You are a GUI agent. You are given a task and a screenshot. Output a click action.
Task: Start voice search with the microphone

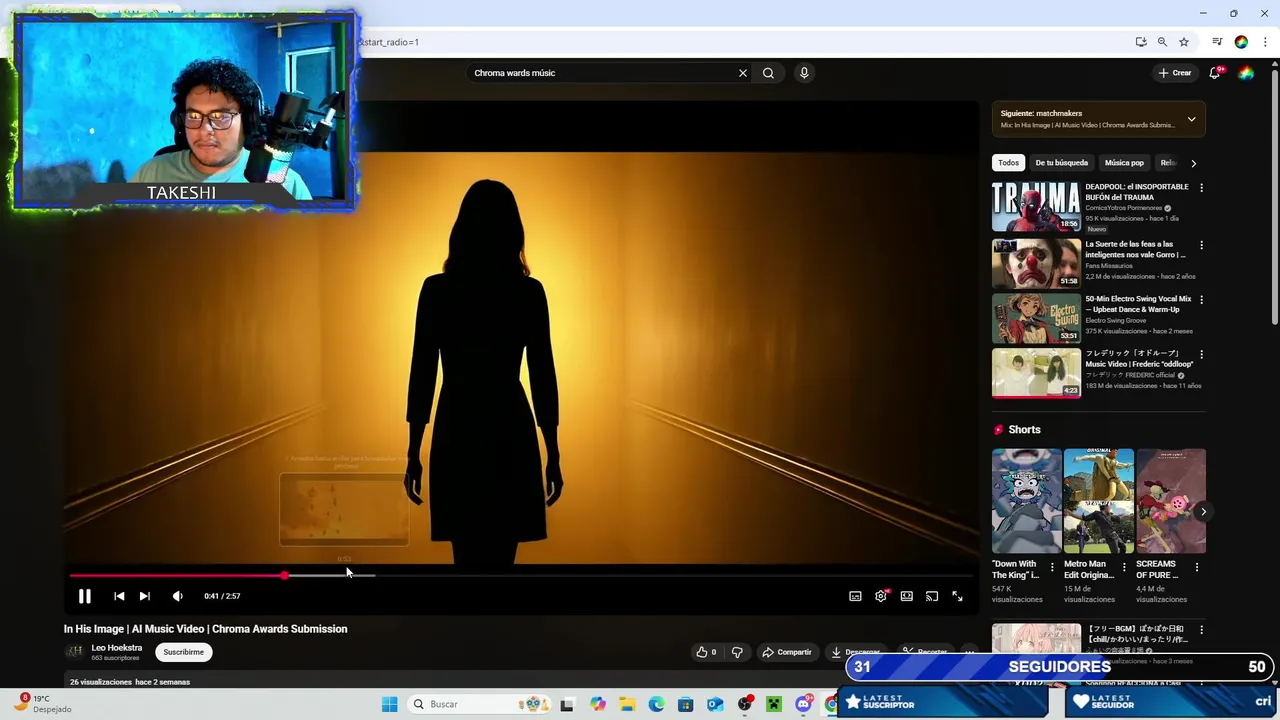pos(804,73)
